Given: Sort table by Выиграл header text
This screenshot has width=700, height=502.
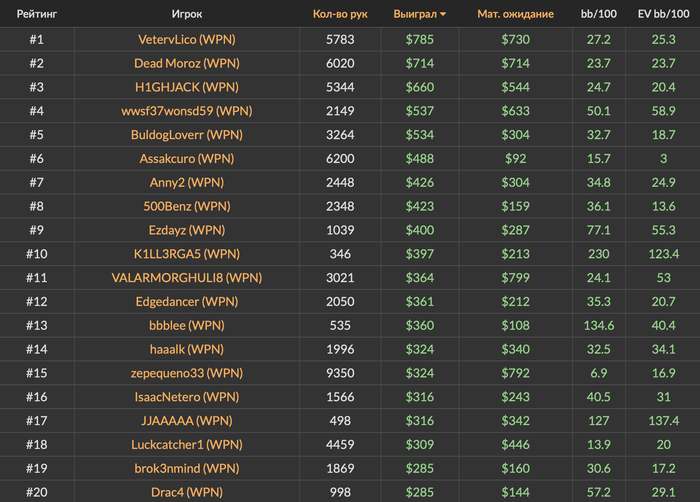Looking at the screenshot, I should click(x=415, y=14).
